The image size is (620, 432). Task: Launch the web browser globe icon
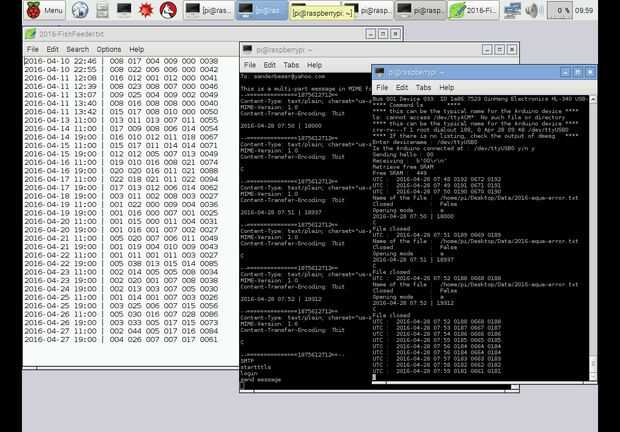point(79,10)
